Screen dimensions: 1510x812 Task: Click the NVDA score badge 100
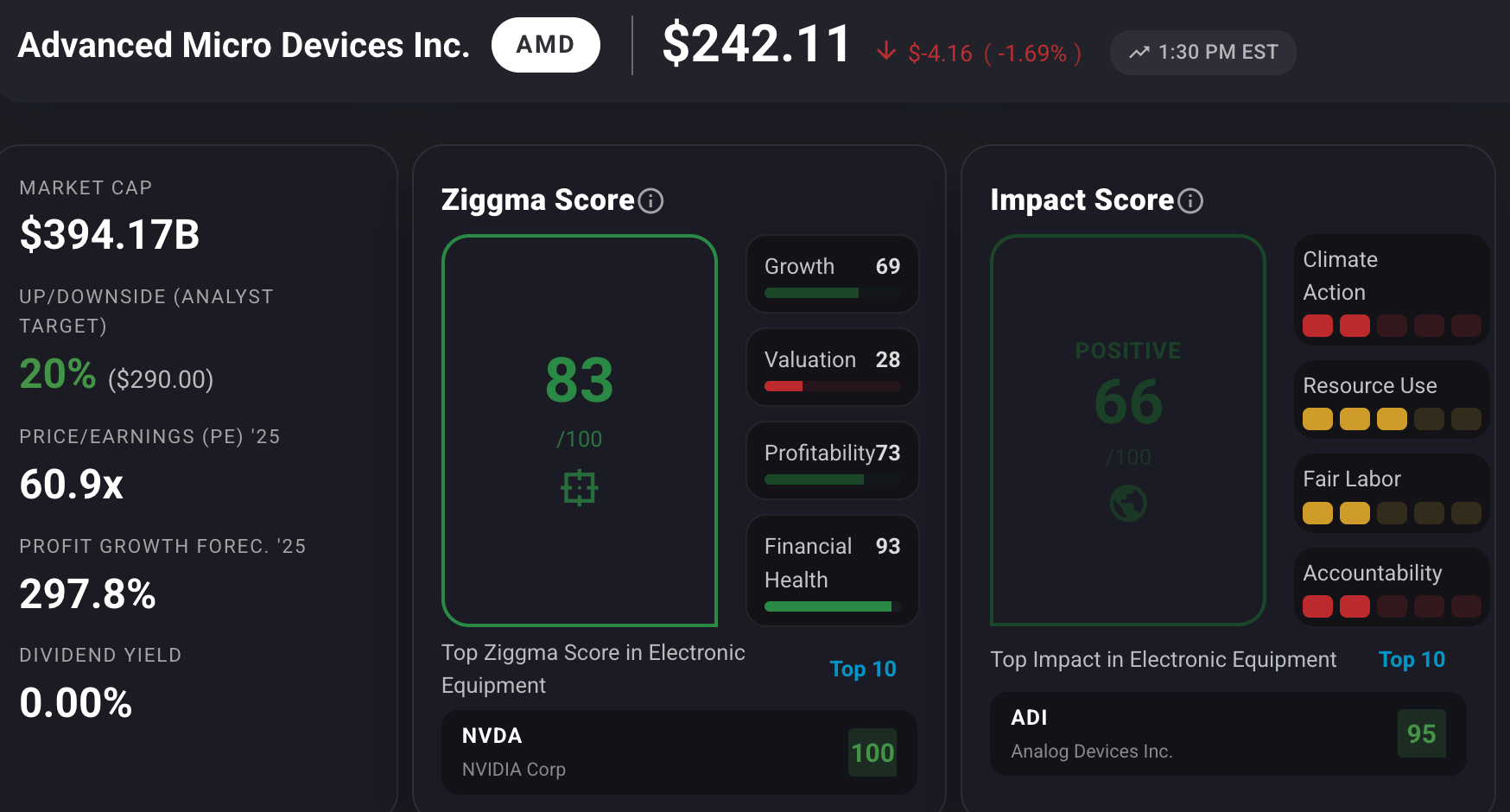[872, 752]
